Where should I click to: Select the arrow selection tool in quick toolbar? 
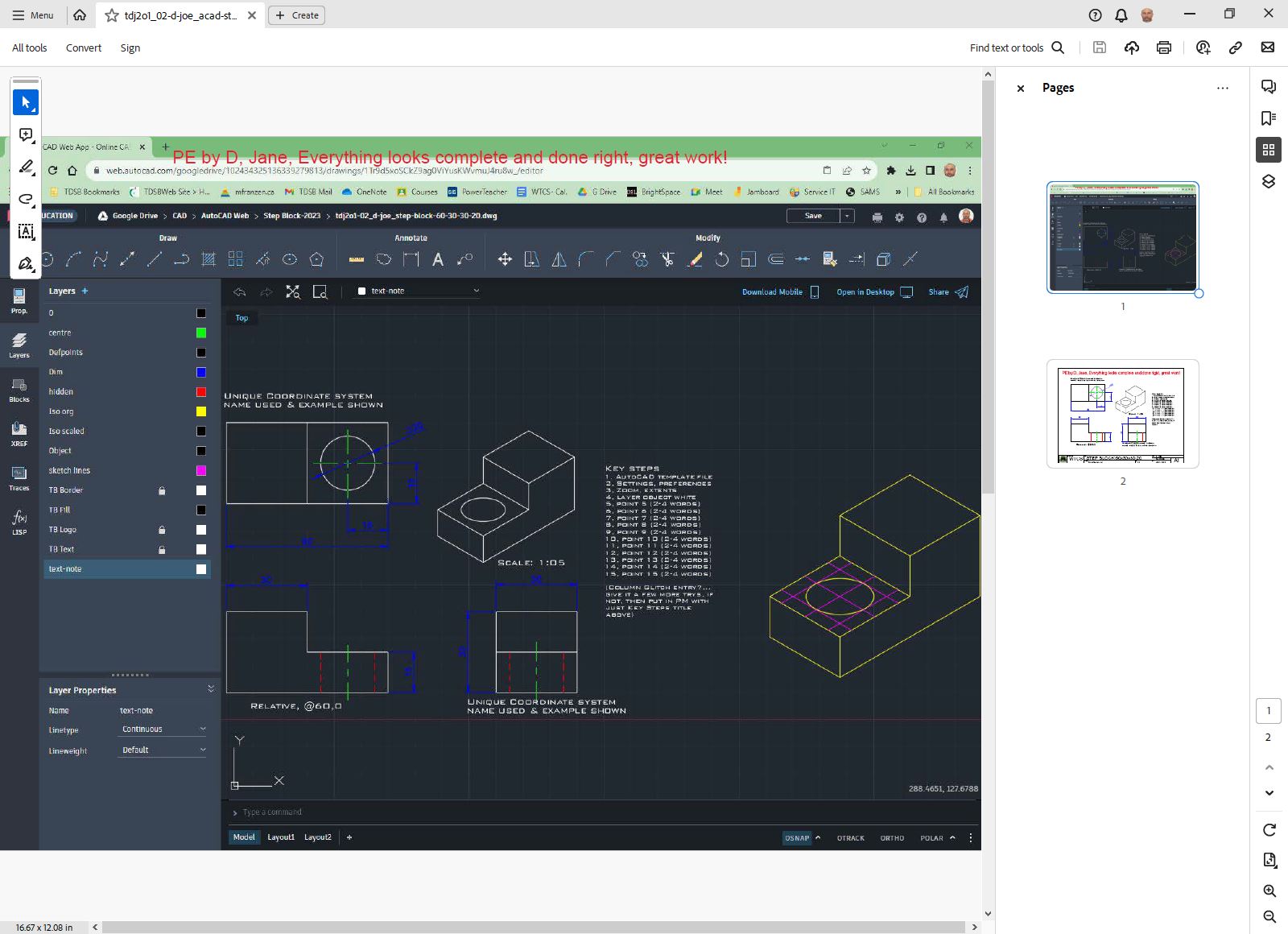click(x=26, y=102)
